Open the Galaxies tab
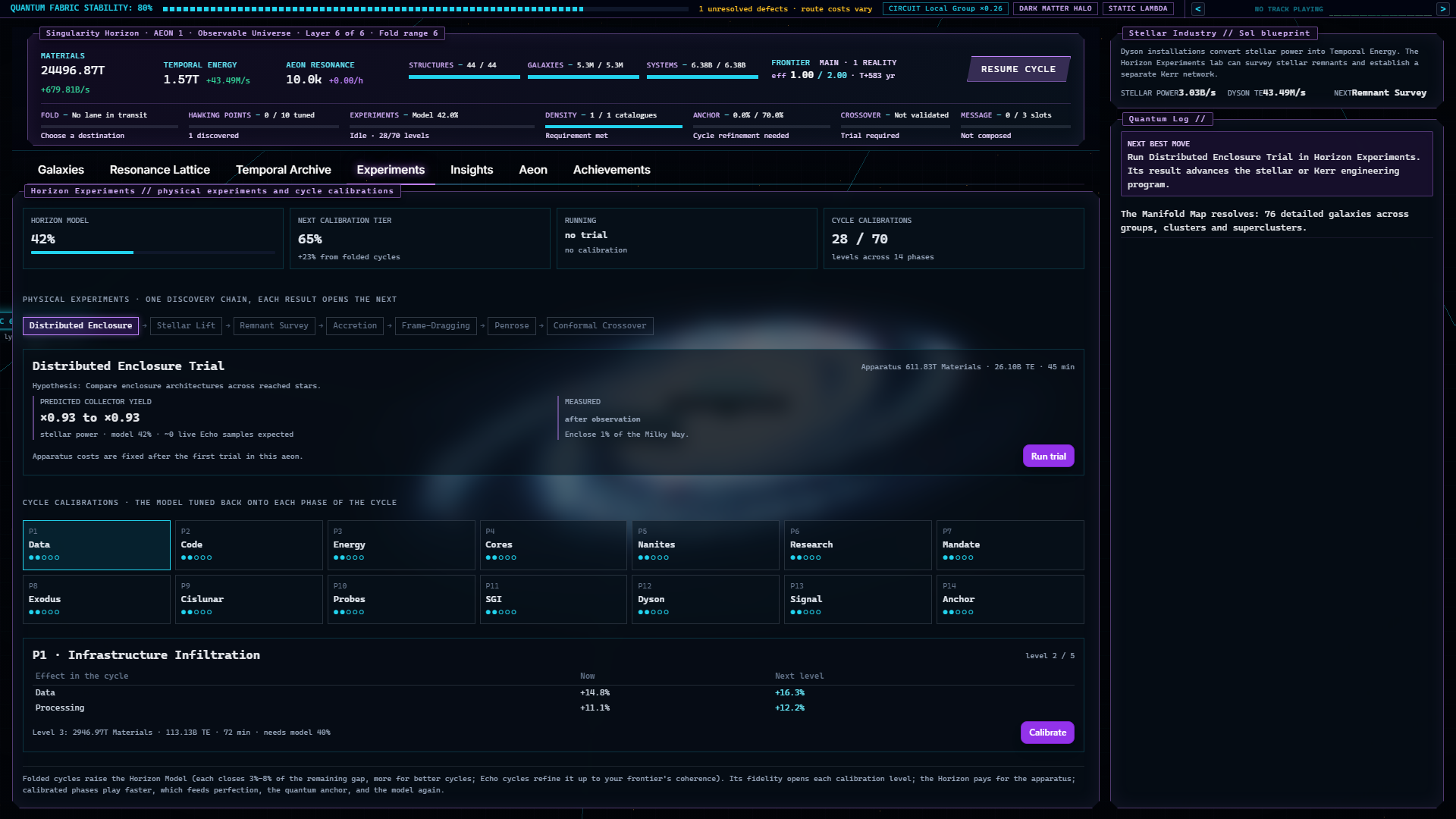 61,170
